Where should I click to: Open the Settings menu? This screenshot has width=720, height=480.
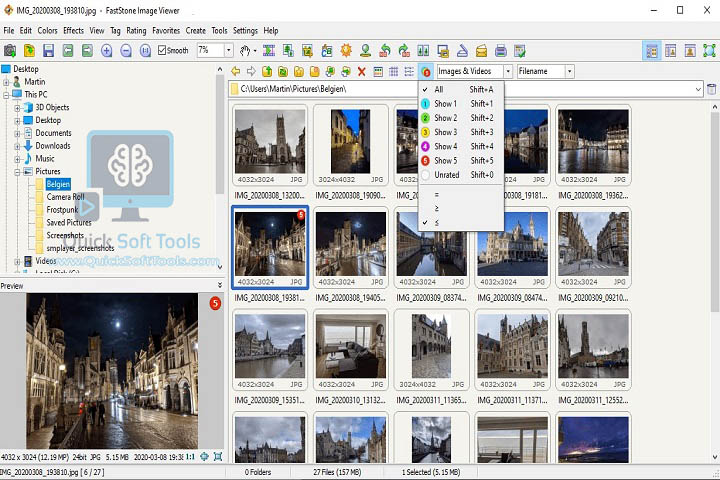pyautogui.click(x=245, y=30)
